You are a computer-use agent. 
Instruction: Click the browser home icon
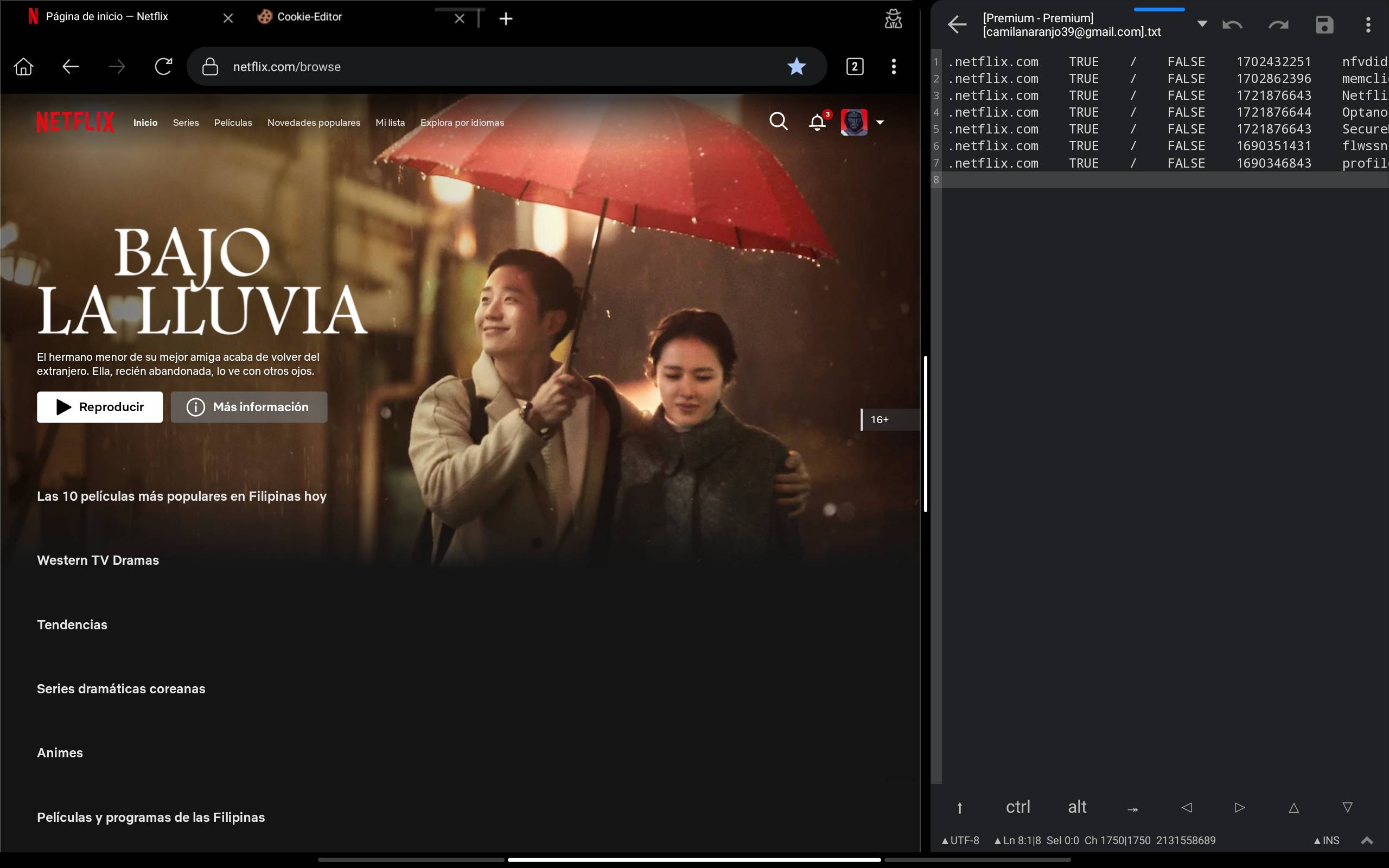(23, 67)
